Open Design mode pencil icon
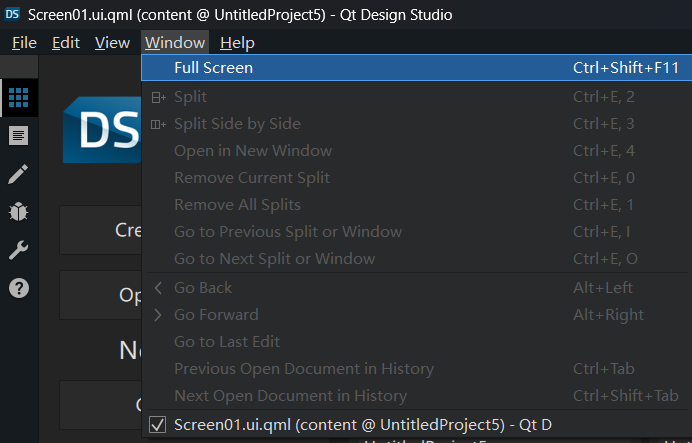The height and width of the screenshot is (443, 692). [18, 174]
